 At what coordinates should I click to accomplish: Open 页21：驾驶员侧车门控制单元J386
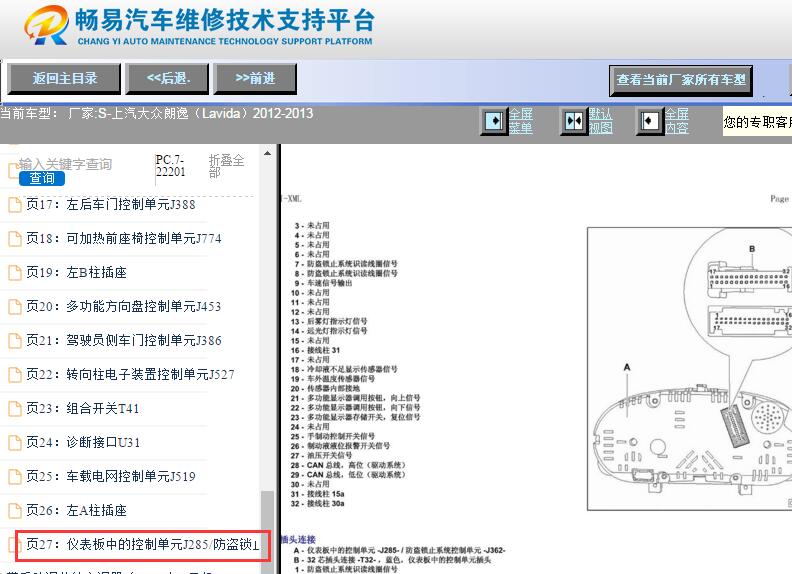124,341
